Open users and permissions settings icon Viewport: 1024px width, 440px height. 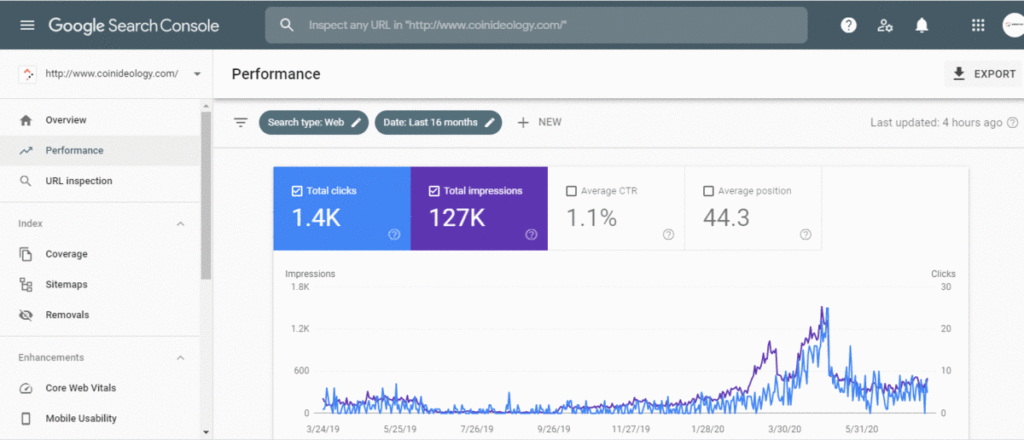(885, 25)
